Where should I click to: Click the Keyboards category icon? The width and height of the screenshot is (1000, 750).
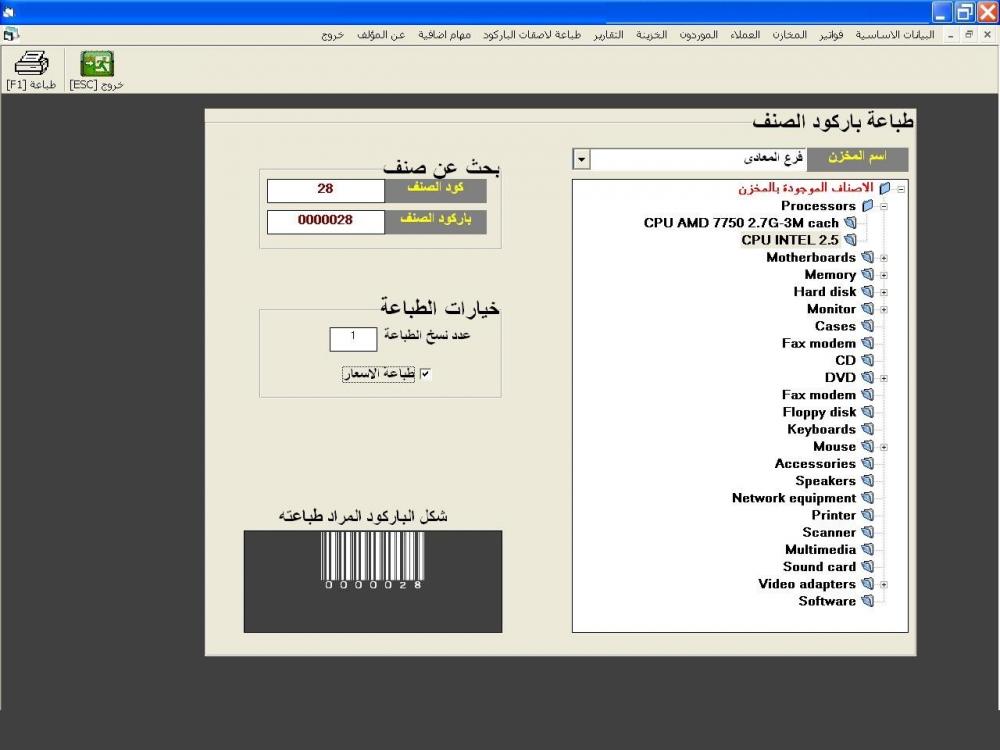867,429
